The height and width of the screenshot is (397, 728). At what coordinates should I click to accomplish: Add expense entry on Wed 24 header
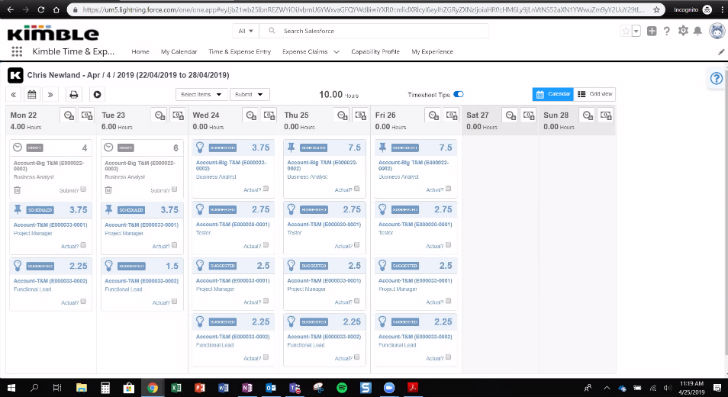click(269, 115)
